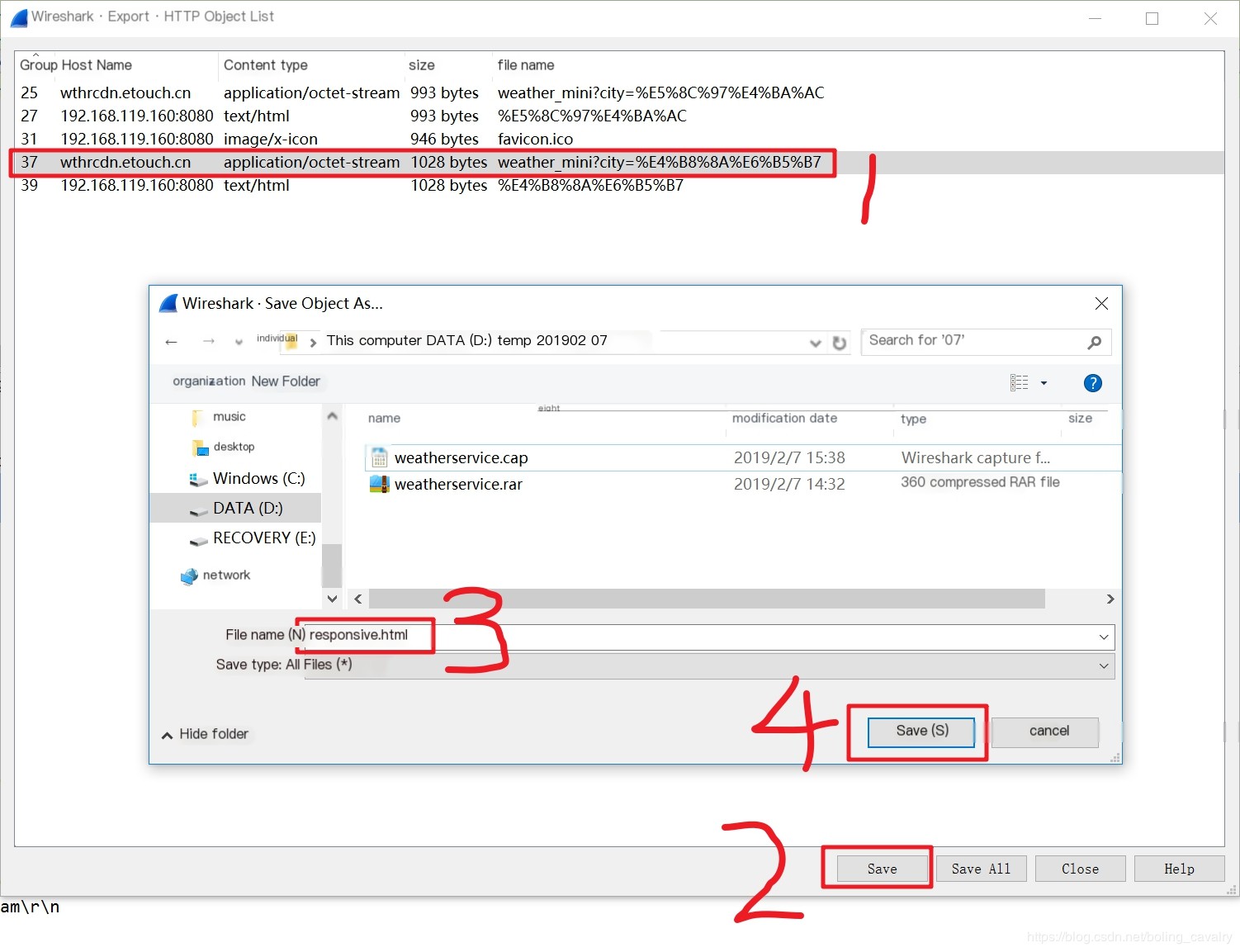The image size is (1240, 952).
Task: Click the DATA (D:) breadcrumb segment
Action: click(x=459, y=340)
